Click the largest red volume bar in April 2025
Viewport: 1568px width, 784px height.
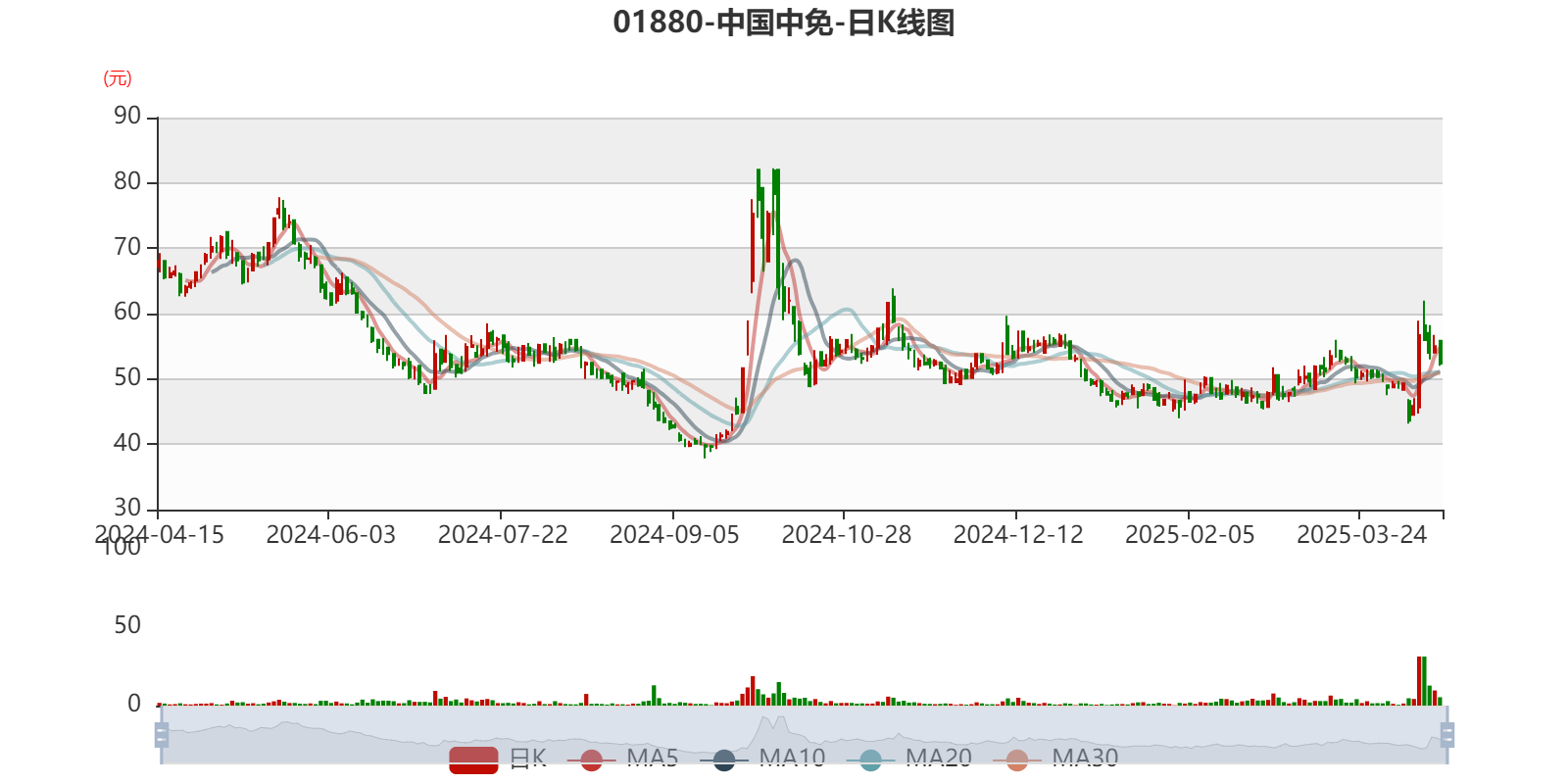(x=1419, y=681)
